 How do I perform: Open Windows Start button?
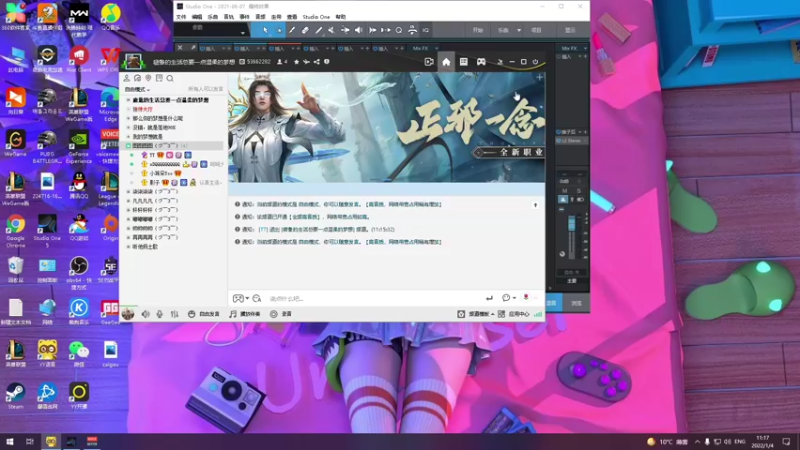[10, 441]
